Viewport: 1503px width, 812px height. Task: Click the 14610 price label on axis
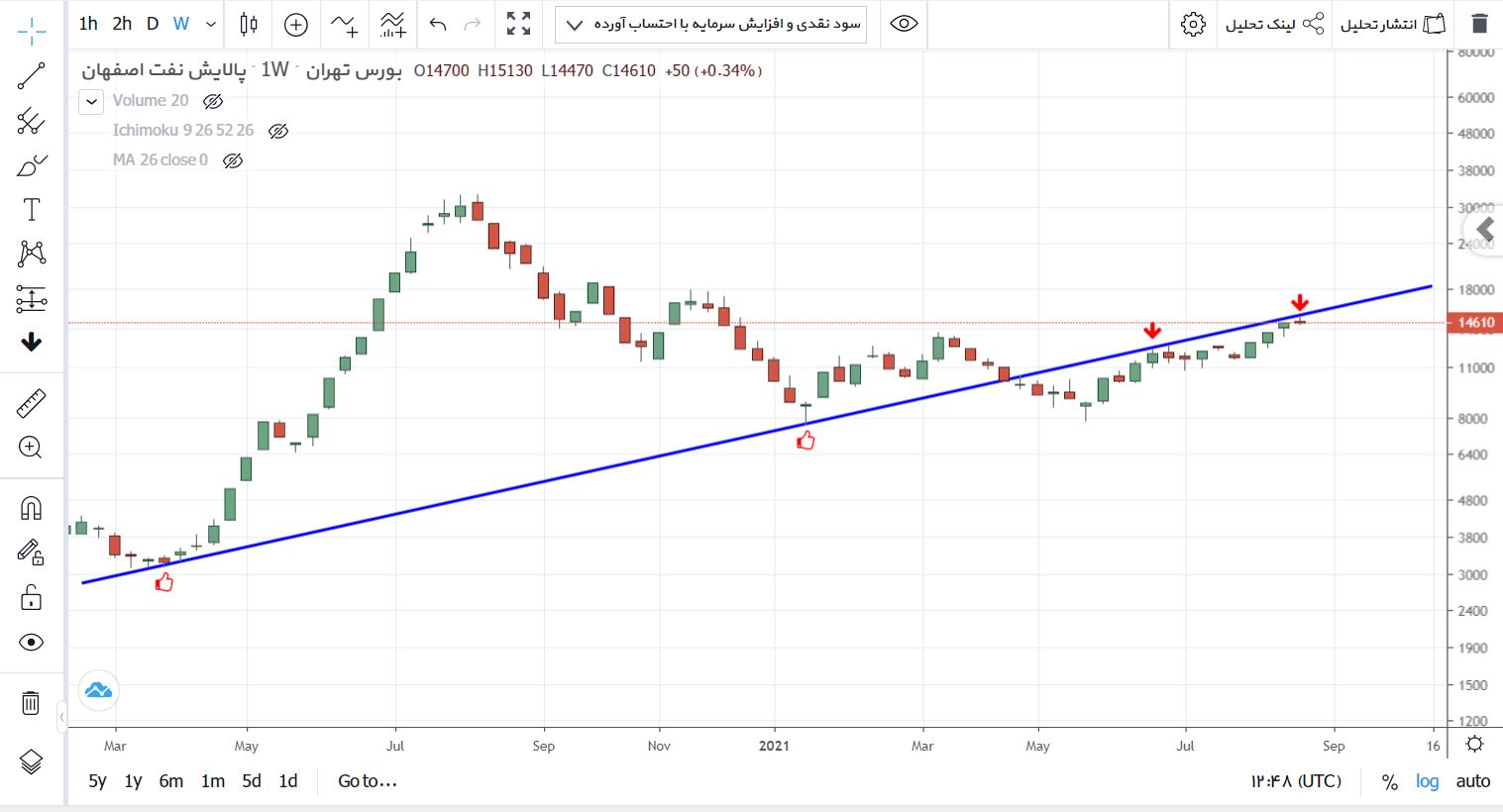pyautogui.click(x=1475, y=323)
